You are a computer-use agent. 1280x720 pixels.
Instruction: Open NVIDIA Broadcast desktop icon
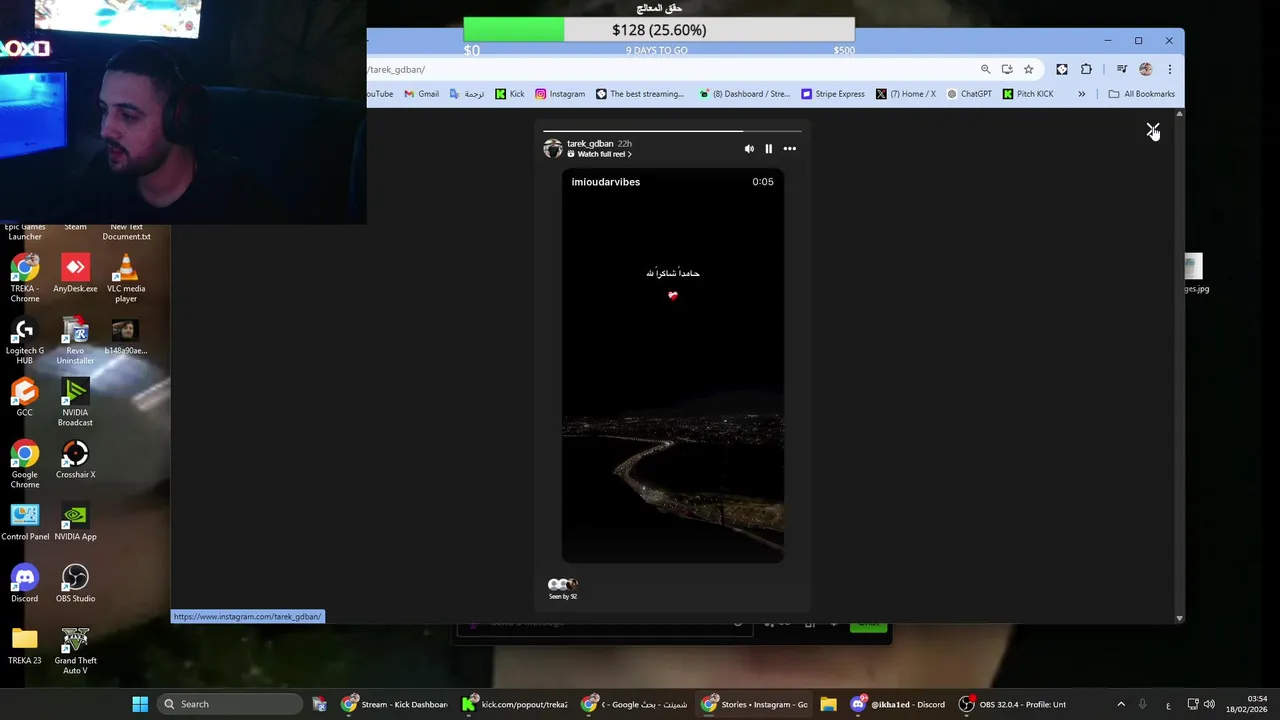[75, 402]
